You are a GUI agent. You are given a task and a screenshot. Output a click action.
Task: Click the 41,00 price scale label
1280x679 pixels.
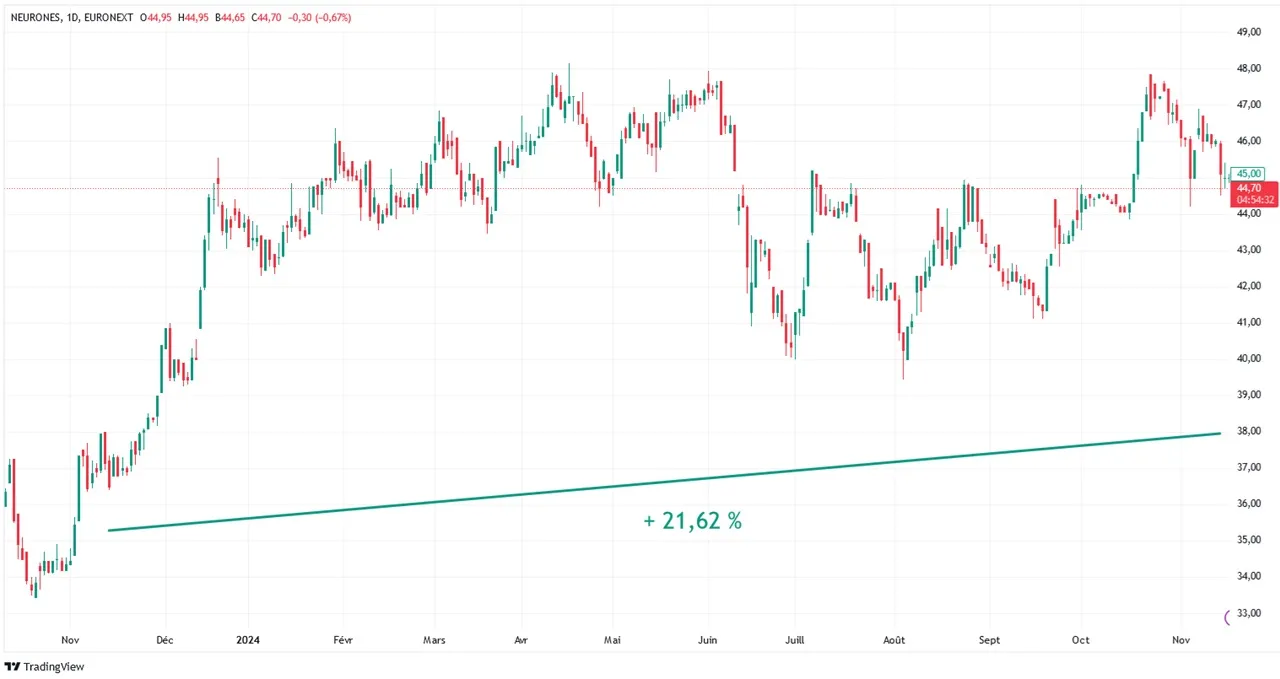(x=1248, y=322)
